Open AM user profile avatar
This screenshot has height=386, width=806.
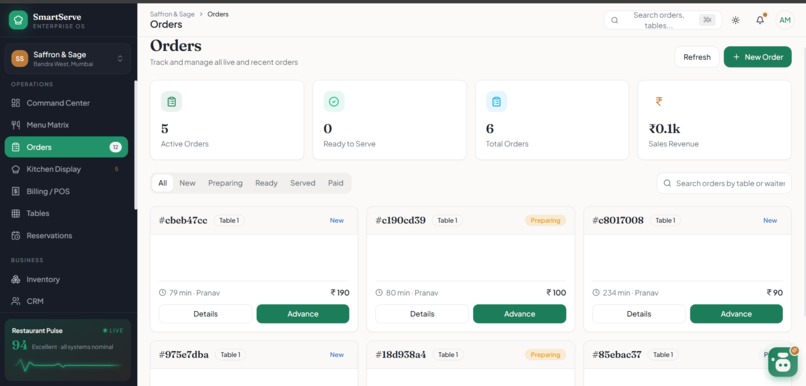tap(785, 20)
